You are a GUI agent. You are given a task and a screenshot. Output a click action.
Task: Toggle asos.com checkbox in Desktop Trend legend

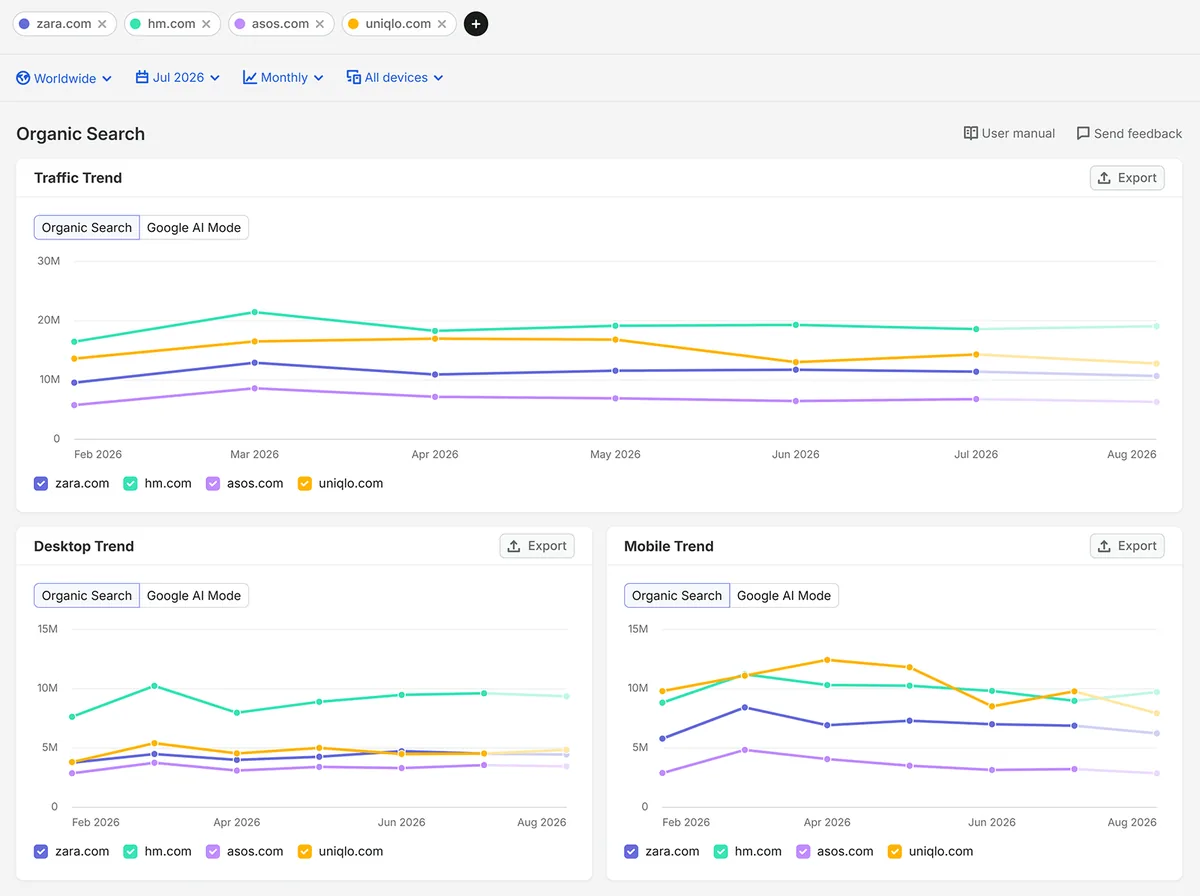pyautogui.click(x=213, y=851)
